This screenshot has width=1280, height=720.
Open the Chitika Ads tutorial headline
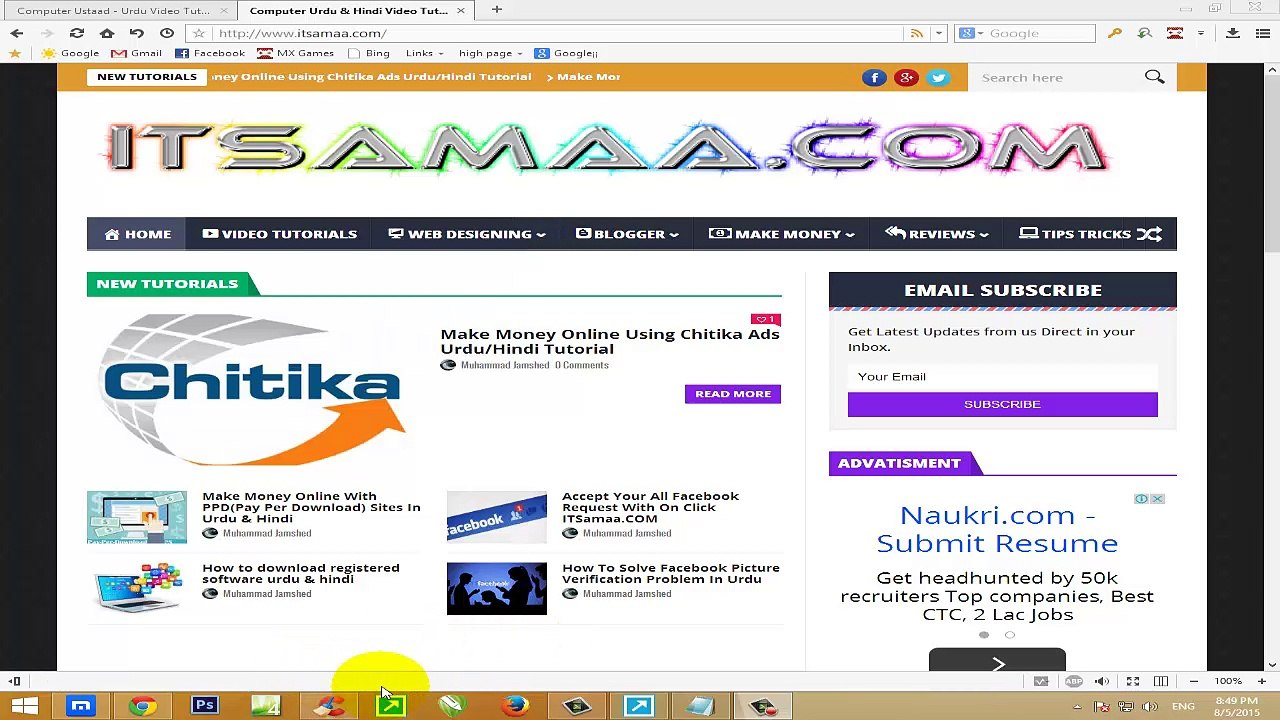[x=610, y=341]
